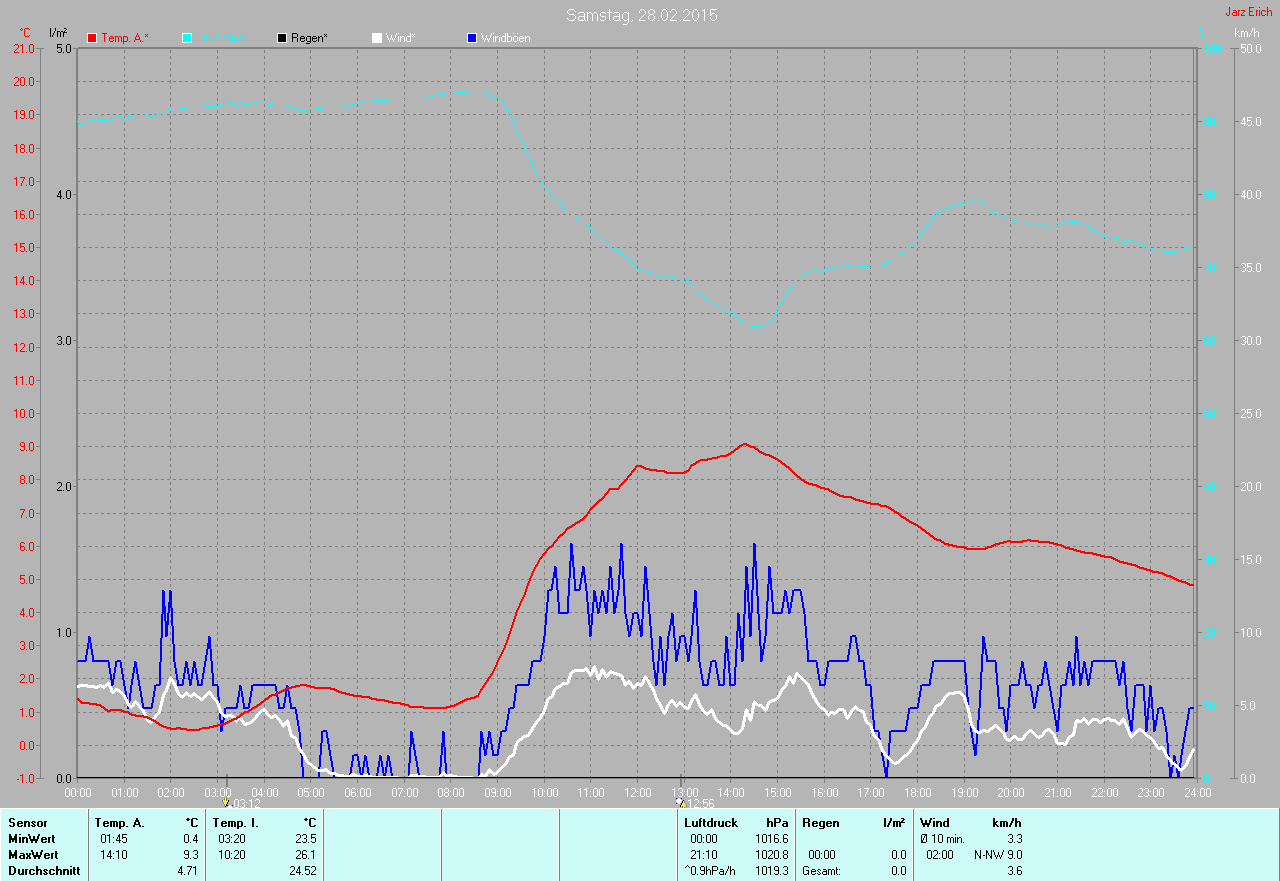The image size is (1280, 881).
Task: Click the 'MaxWert' row header
Action: [x=34, y=855]
